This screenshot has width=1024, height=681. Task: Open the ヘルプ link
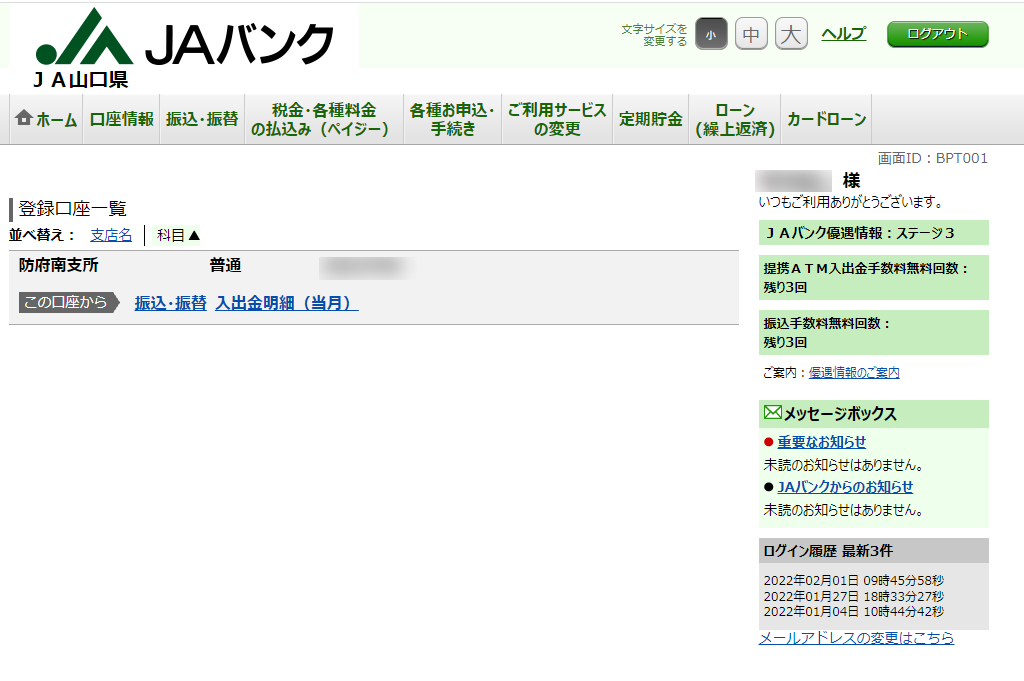coord(843,34)
